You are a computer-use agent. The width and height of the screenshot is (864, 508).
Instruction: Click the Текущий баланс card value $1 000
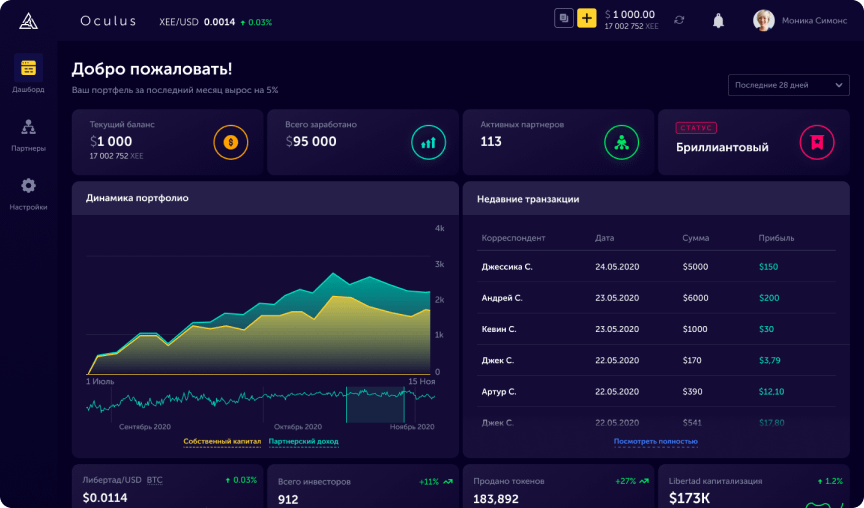tap(111, 142)
